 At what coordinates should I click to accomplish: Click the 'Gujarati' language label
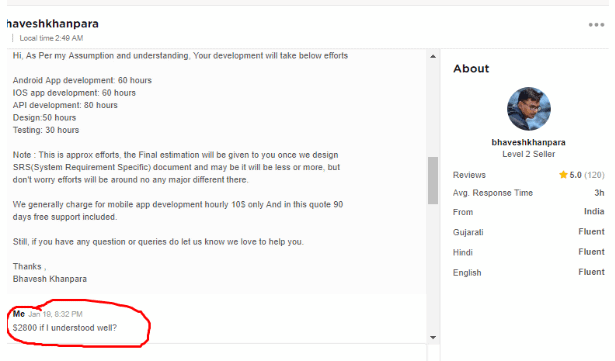click(468, 232)
